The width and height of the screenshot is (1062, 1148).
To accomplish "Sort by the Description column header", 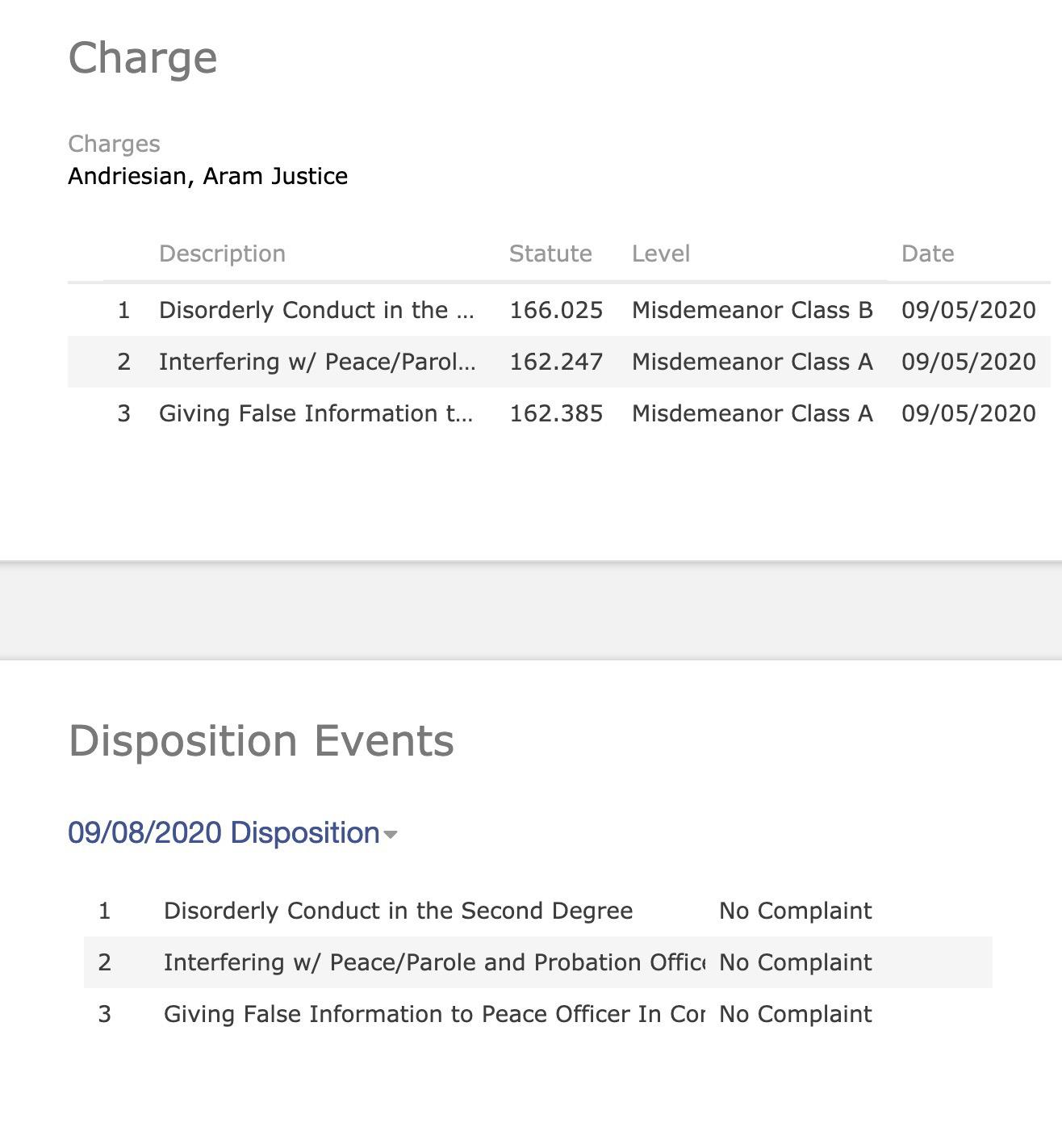I will tap(222, 253).
